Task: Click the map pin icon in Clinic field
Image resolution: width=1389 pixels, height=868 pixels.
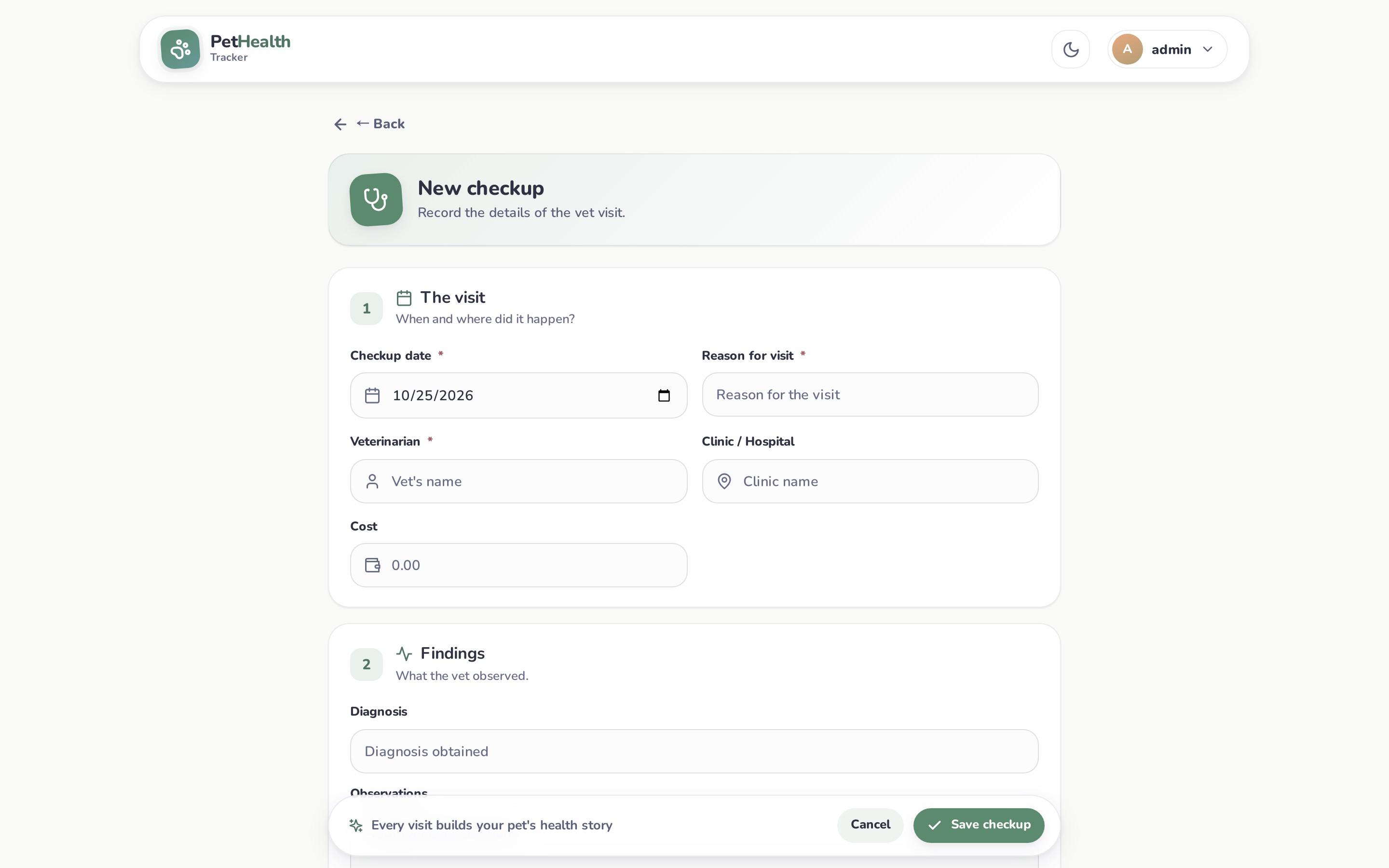Action: pos(724,481)
